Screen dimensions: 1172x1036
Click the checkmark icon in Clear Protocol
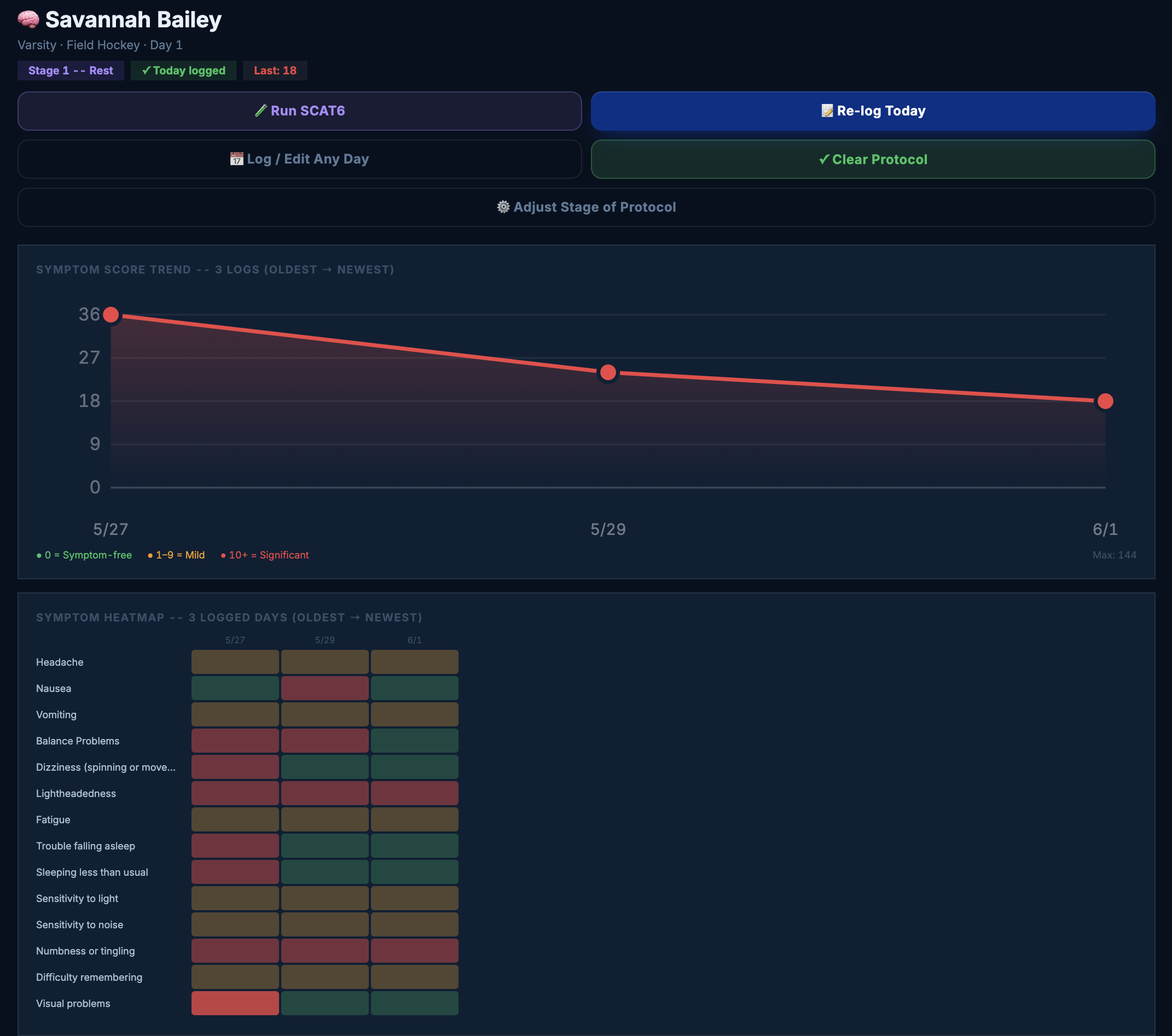pos(824,159)
